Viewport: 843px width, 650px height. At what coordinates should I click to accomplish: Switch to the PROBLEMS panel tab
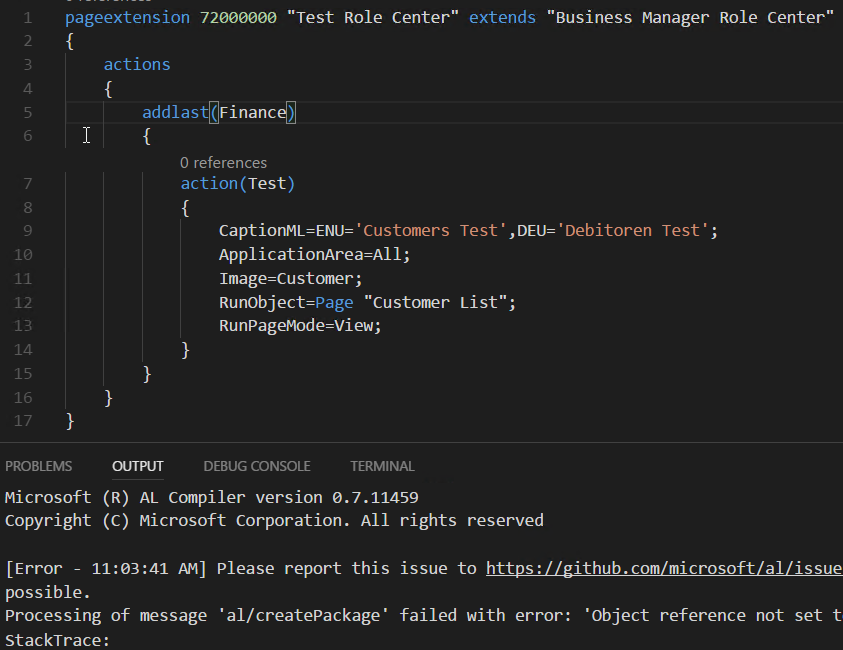(38, 465)
